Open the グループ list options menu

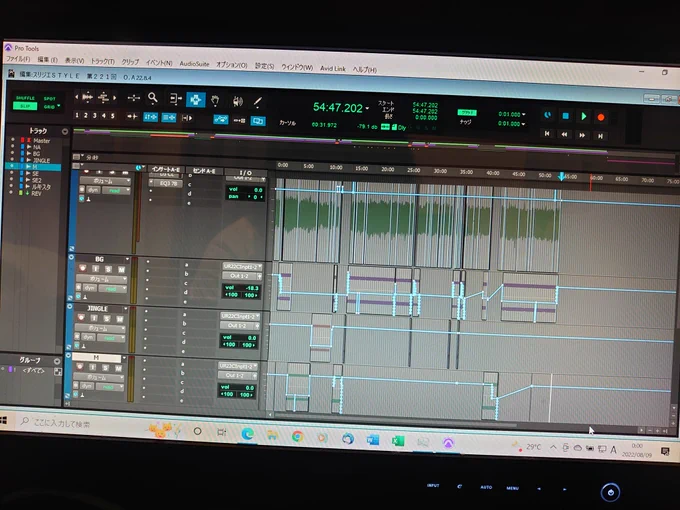[56, 361]
